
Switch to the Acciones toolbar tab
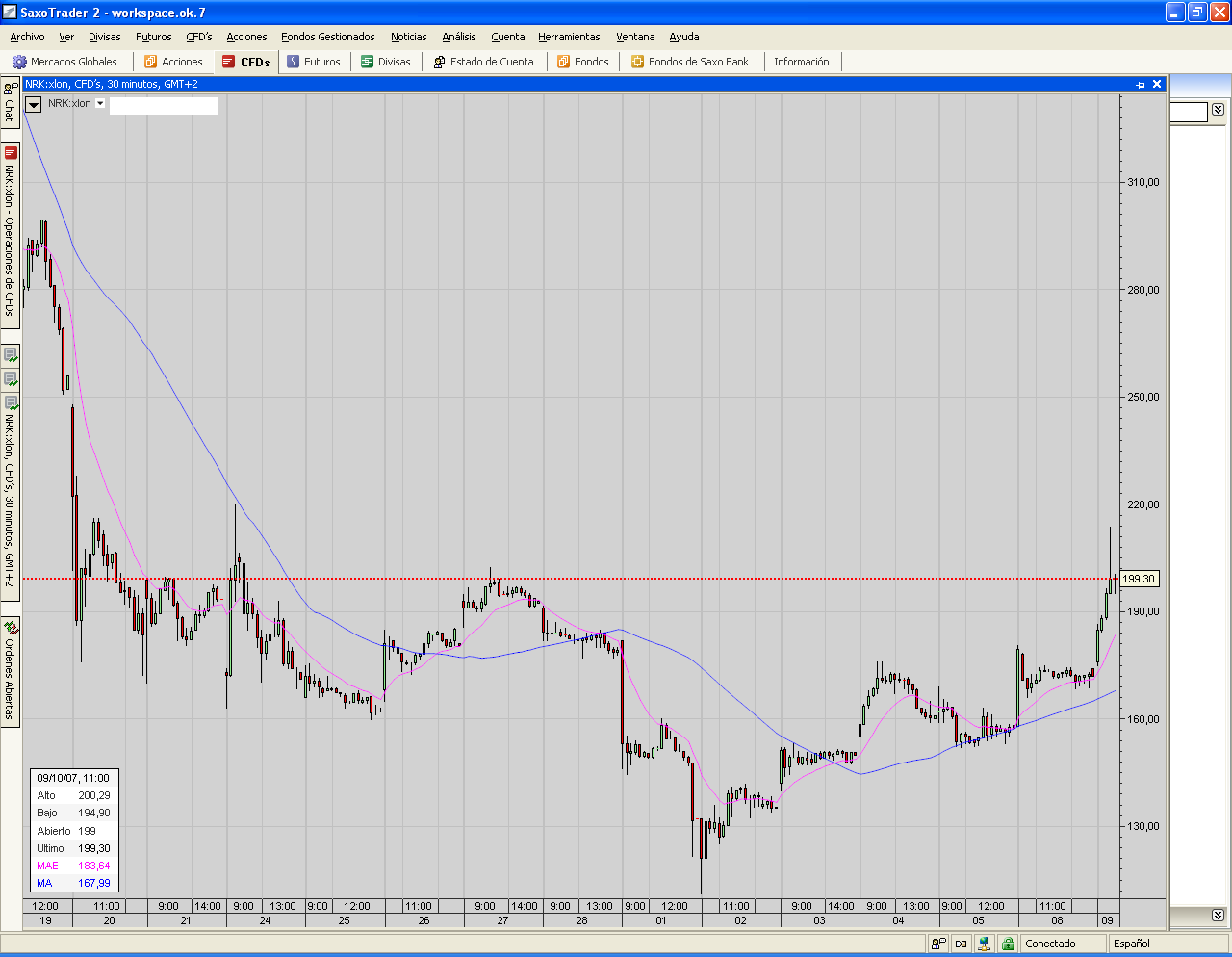(x=174, y=62)
